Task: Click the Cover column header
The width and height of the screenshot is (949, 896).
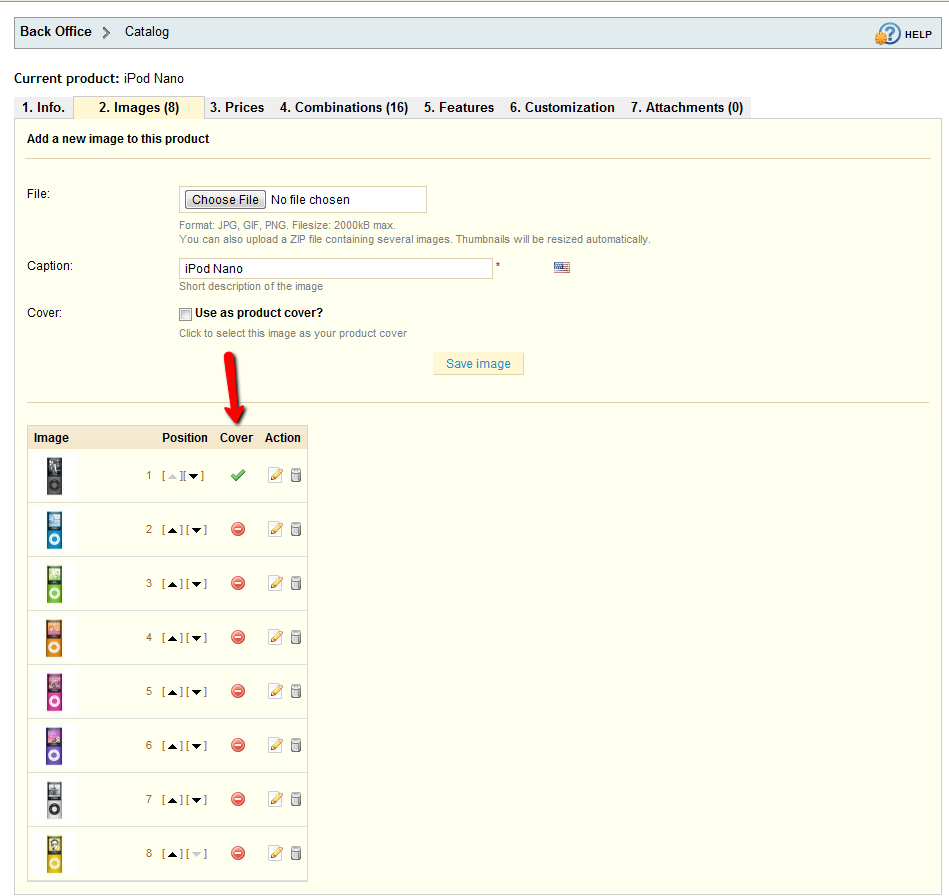Action: pos(236,438)
